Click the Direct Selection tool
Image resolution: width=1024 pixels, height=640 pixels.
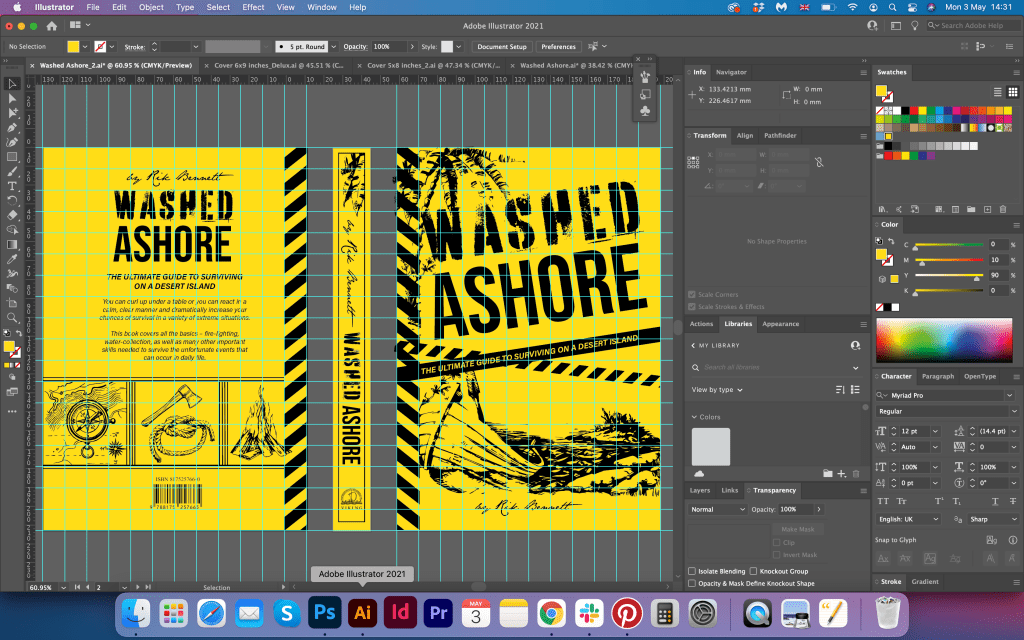(12, 99)
